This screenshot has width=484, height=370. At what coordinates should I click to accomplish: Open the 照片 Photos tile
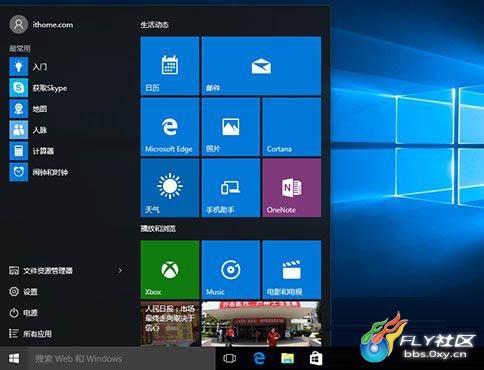[231, 127]
